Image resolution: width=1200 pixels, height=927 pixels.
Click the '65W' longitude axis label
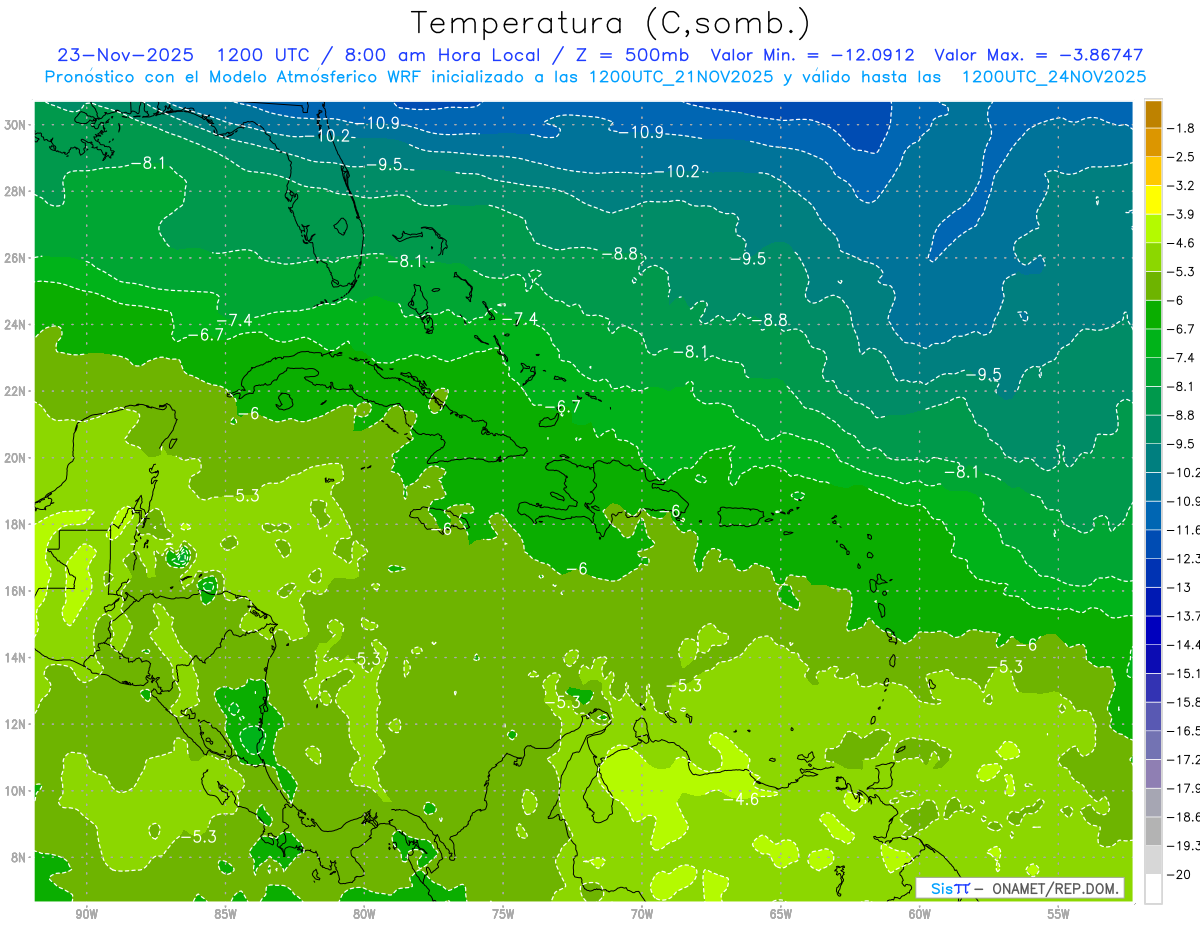point(781,915)
